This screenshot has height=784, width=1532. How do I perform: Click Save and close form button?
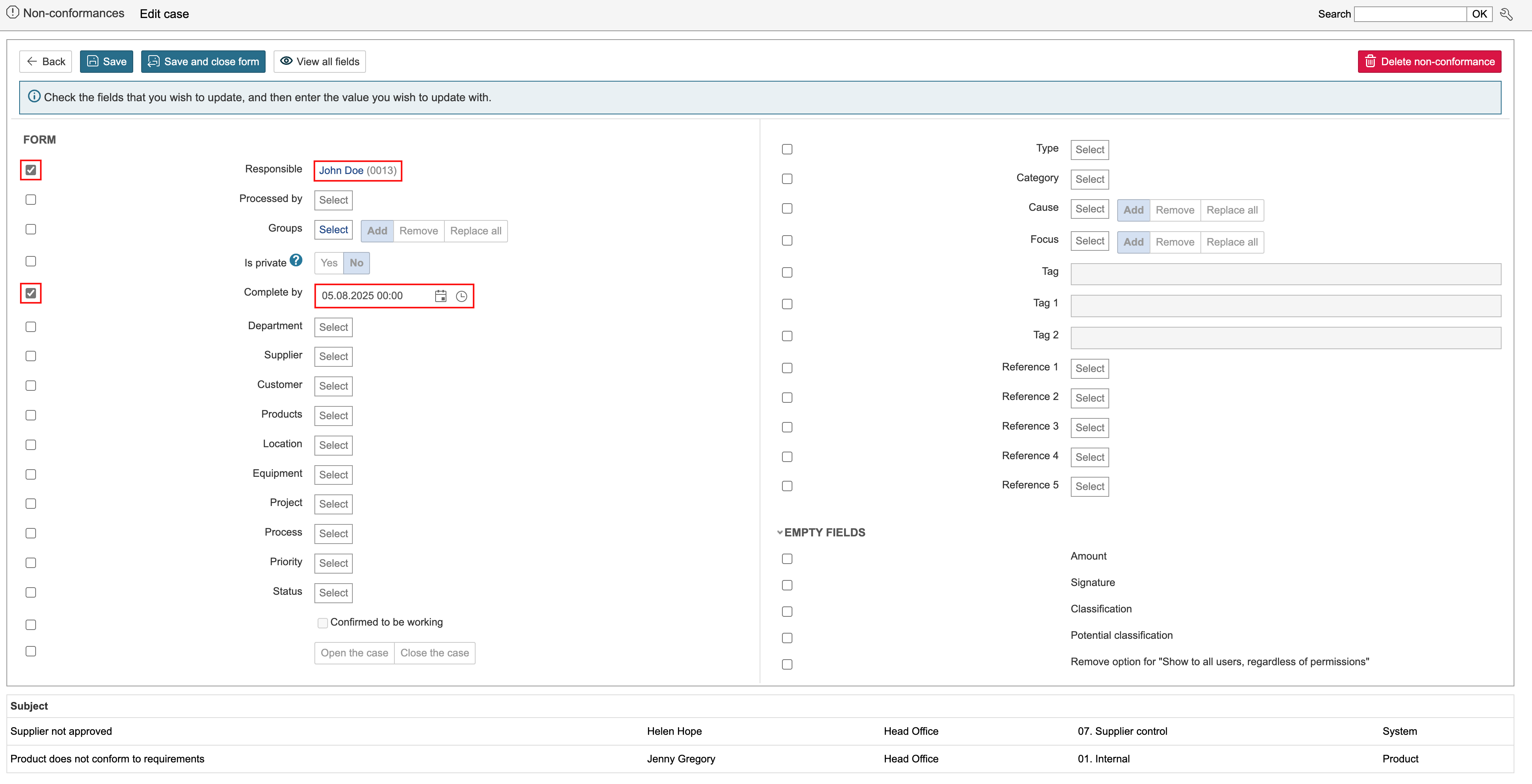(203, 61)
